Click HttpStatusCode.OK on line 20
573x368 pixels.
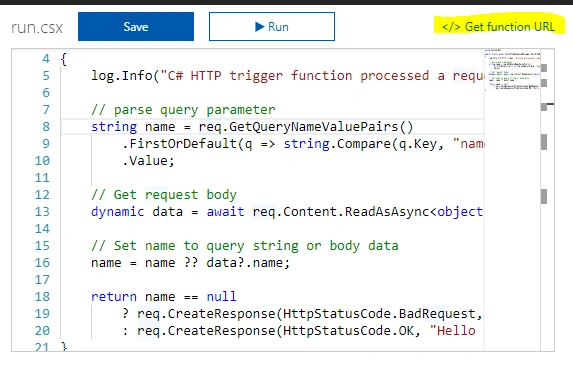click(348, 331)
